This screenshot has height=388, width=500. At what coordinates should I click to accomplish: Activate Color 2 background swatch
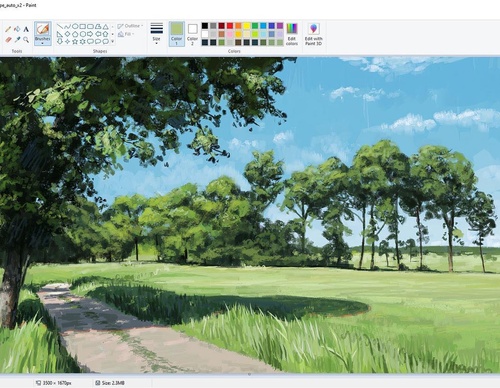click(192, 33)
